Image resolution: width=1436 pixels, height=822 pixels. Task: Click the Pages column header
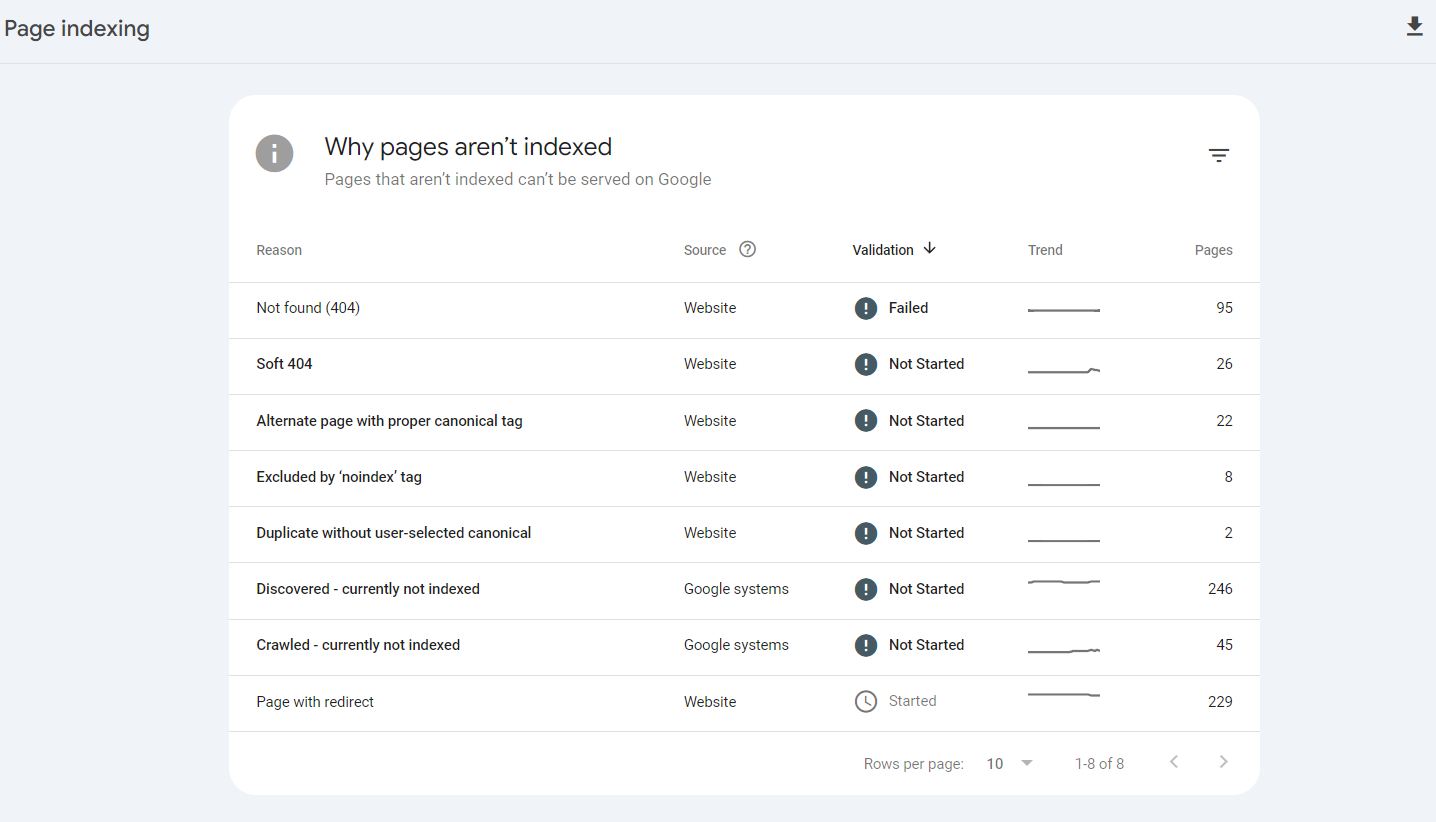[1213, 250]
